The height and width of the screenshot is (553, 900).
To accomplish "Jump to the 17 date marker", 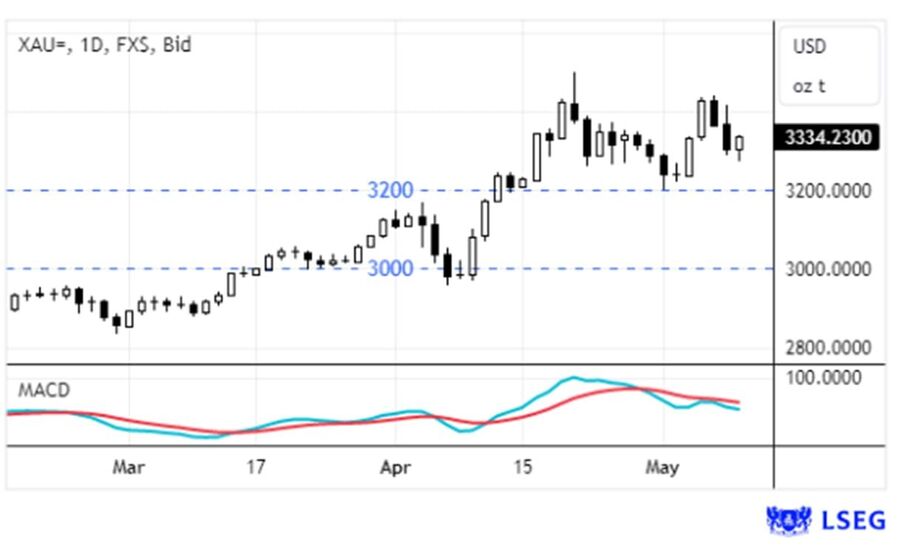I will [256, 467].
